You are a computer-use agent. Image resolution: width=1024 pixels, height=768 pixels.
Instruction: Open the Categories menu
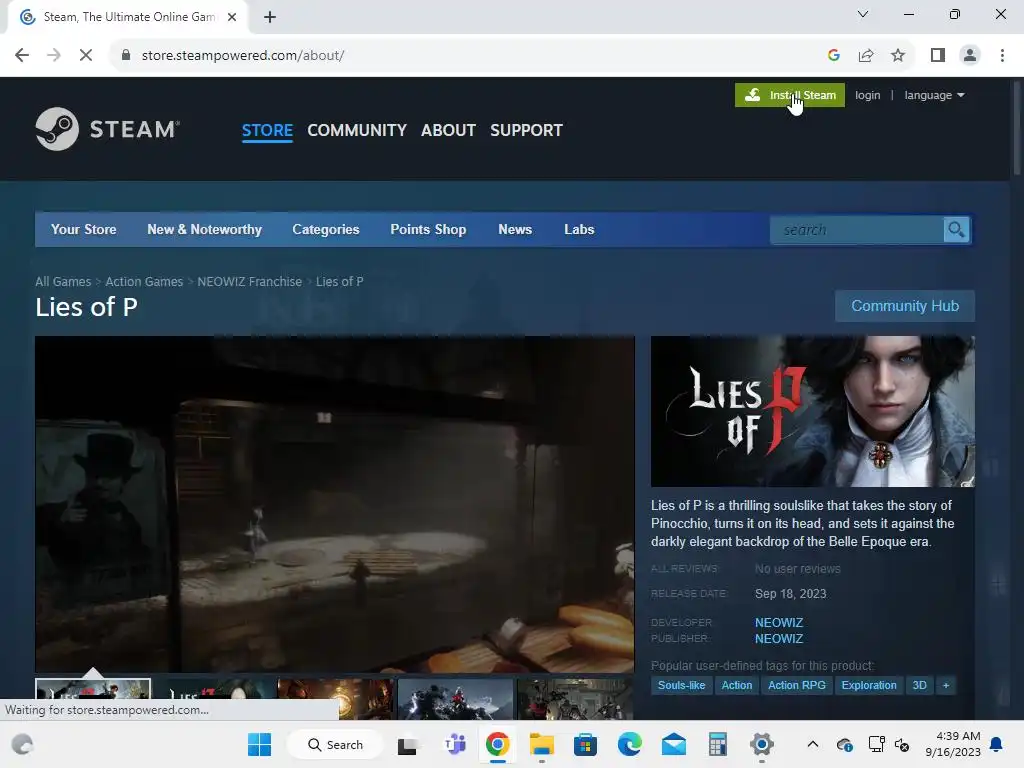point(326,229)
